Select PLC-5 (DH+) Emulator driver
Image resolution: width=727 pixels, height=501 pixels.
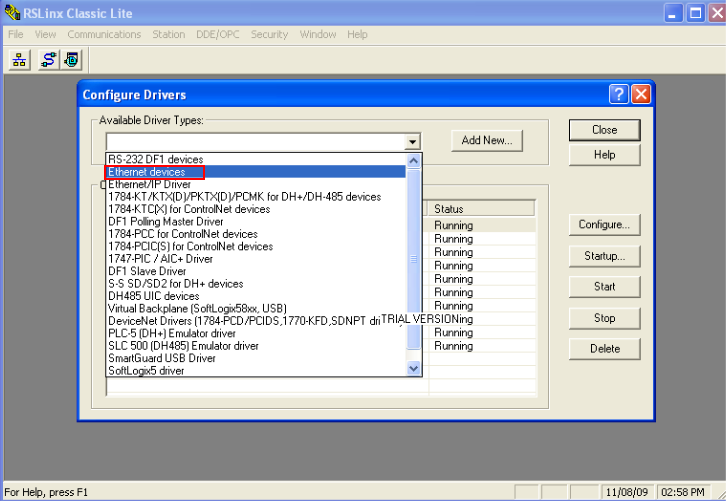(256, 334)
